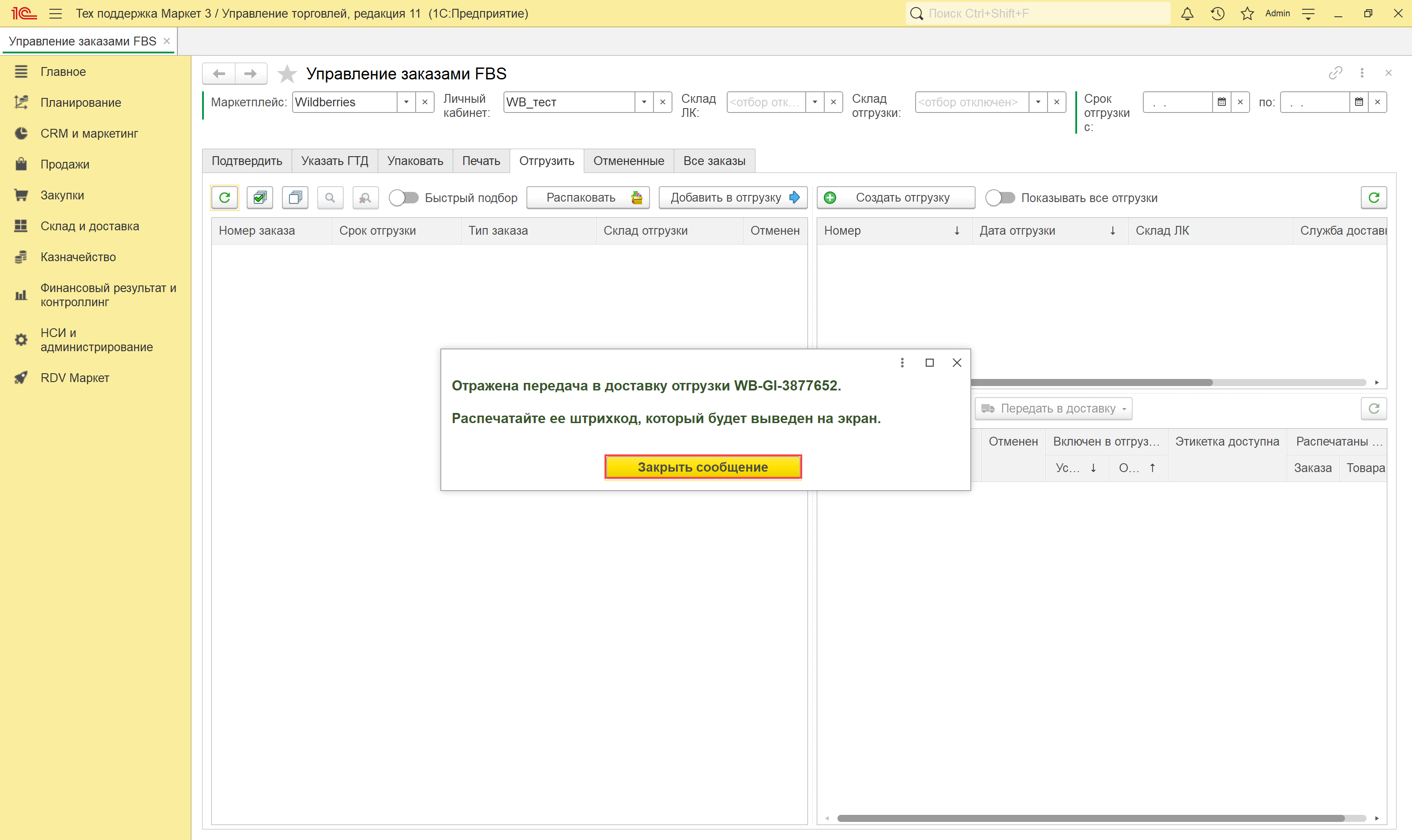
Task: Open the Личный кабинет dropdown
Action: click(644, 102)
